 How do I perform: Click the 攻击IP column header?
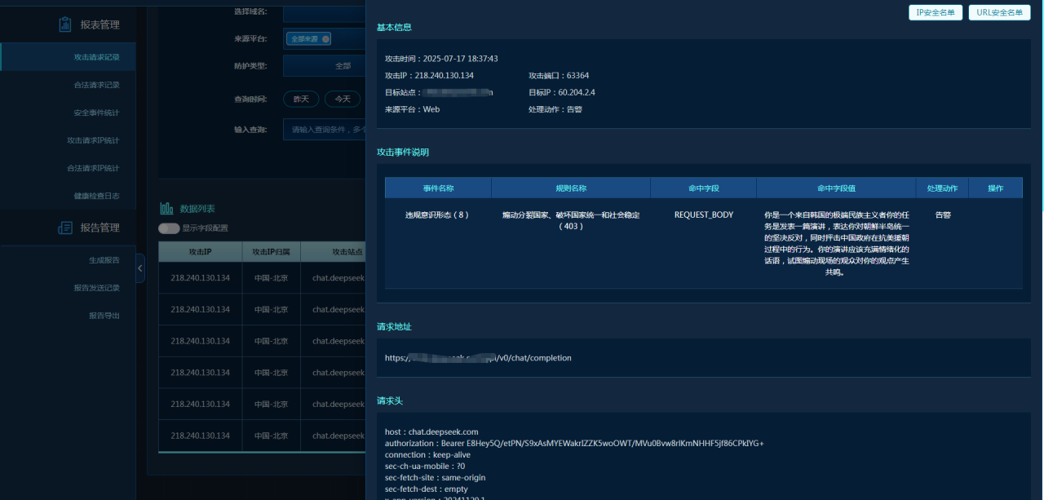(x=200, y=252)
